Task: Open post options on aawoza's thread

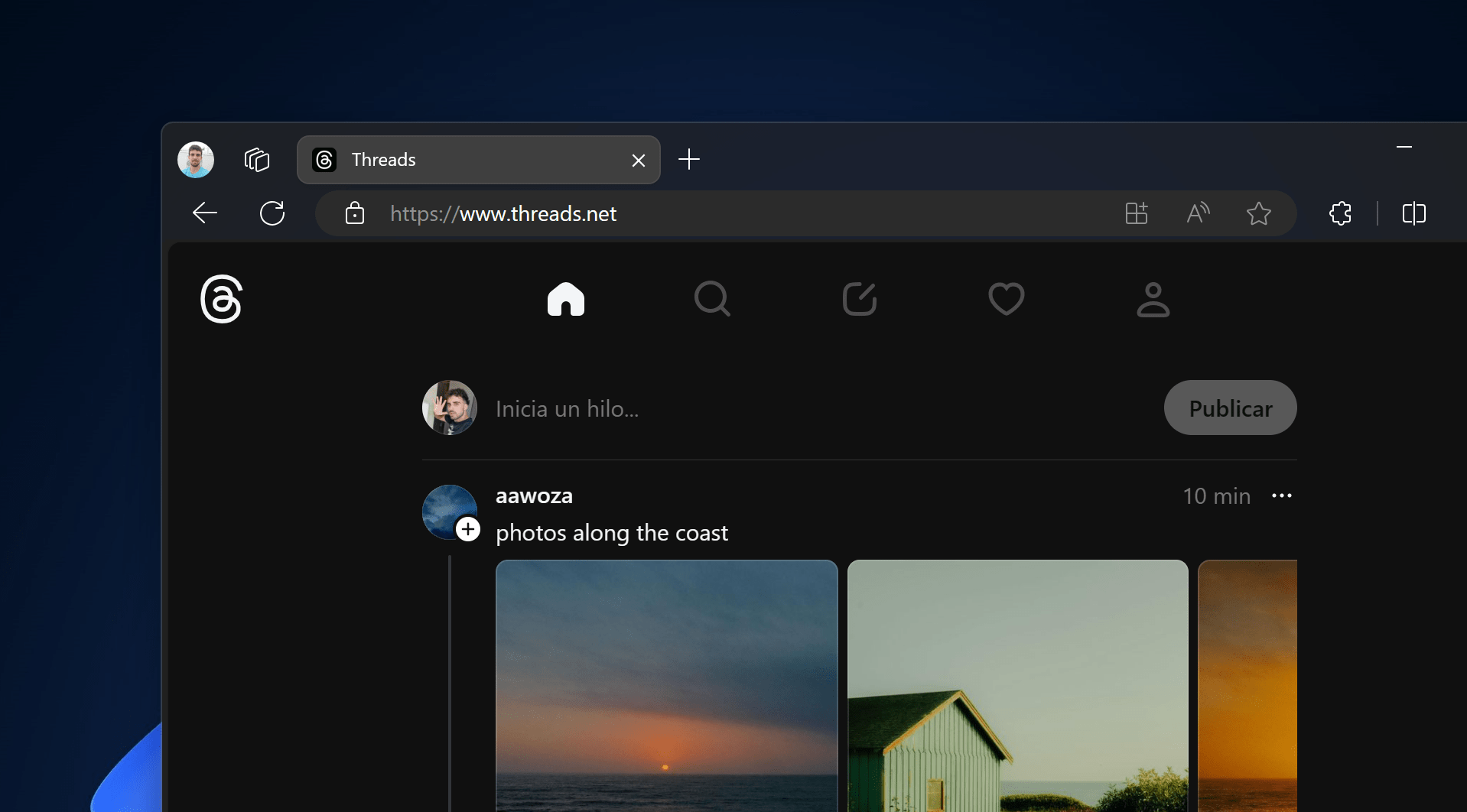Action: click(1281, 495)
